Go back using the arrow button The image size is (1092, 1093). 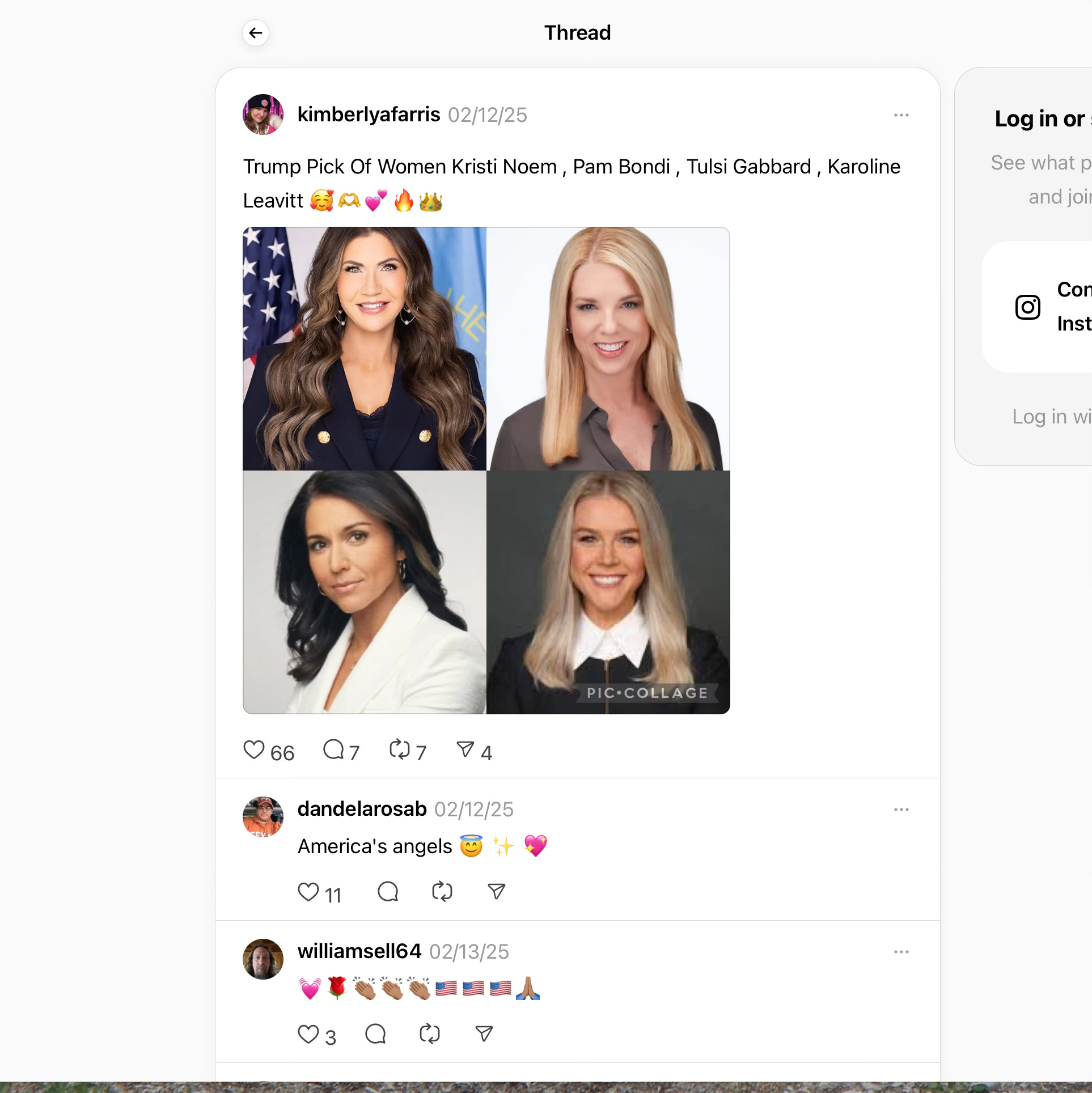[256, 33]
